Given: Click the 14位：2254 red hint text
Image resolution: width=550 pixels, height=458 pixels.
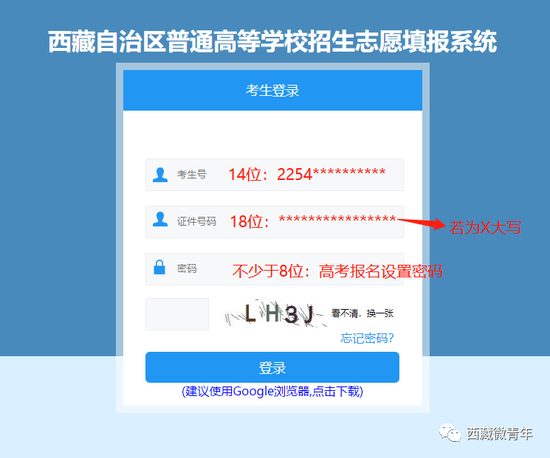Looking at the screenshot, I should [x=270, y=174].
